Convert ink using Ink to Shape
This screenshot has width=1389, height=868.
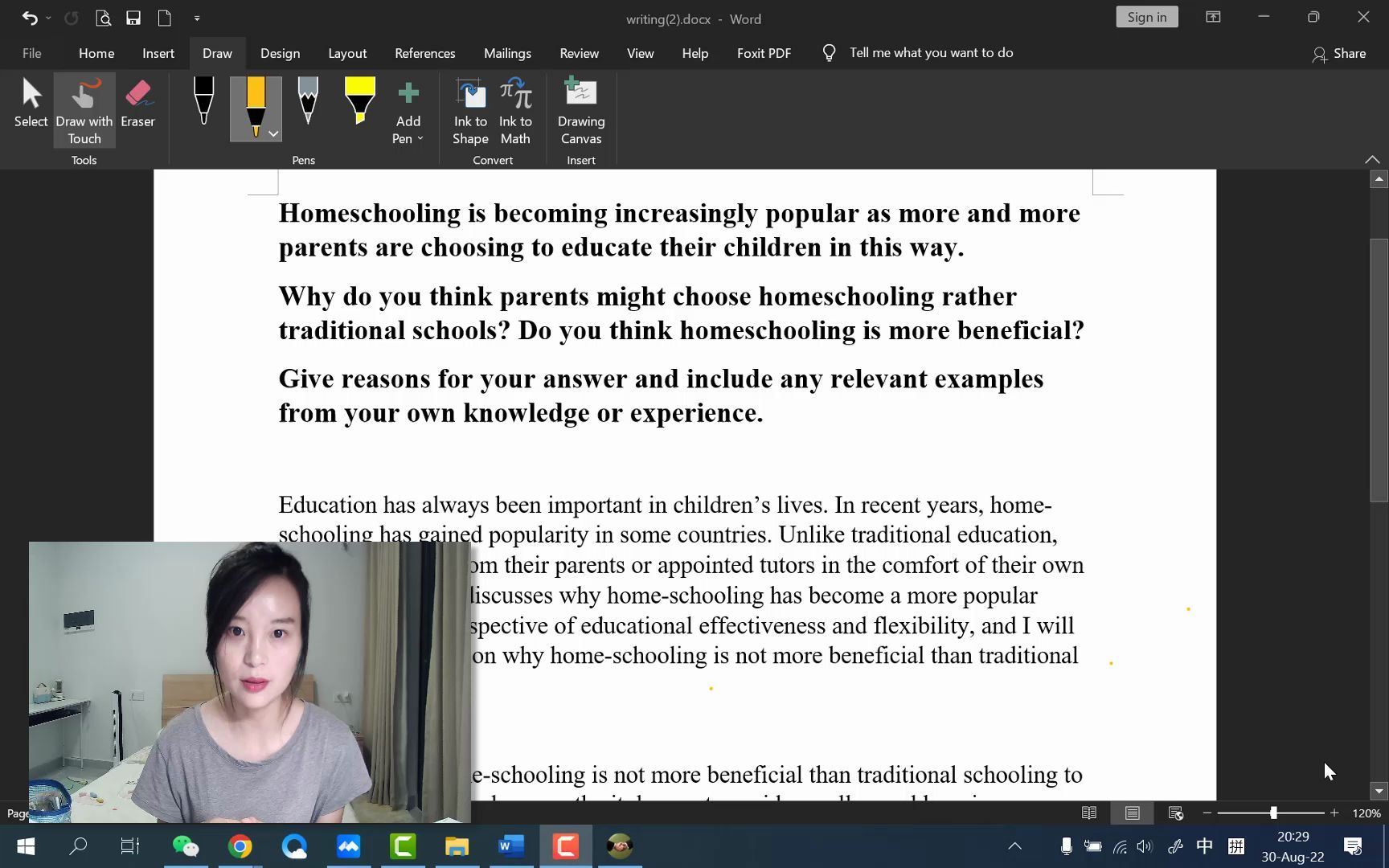pyautogui.click(x=469, y=110)
